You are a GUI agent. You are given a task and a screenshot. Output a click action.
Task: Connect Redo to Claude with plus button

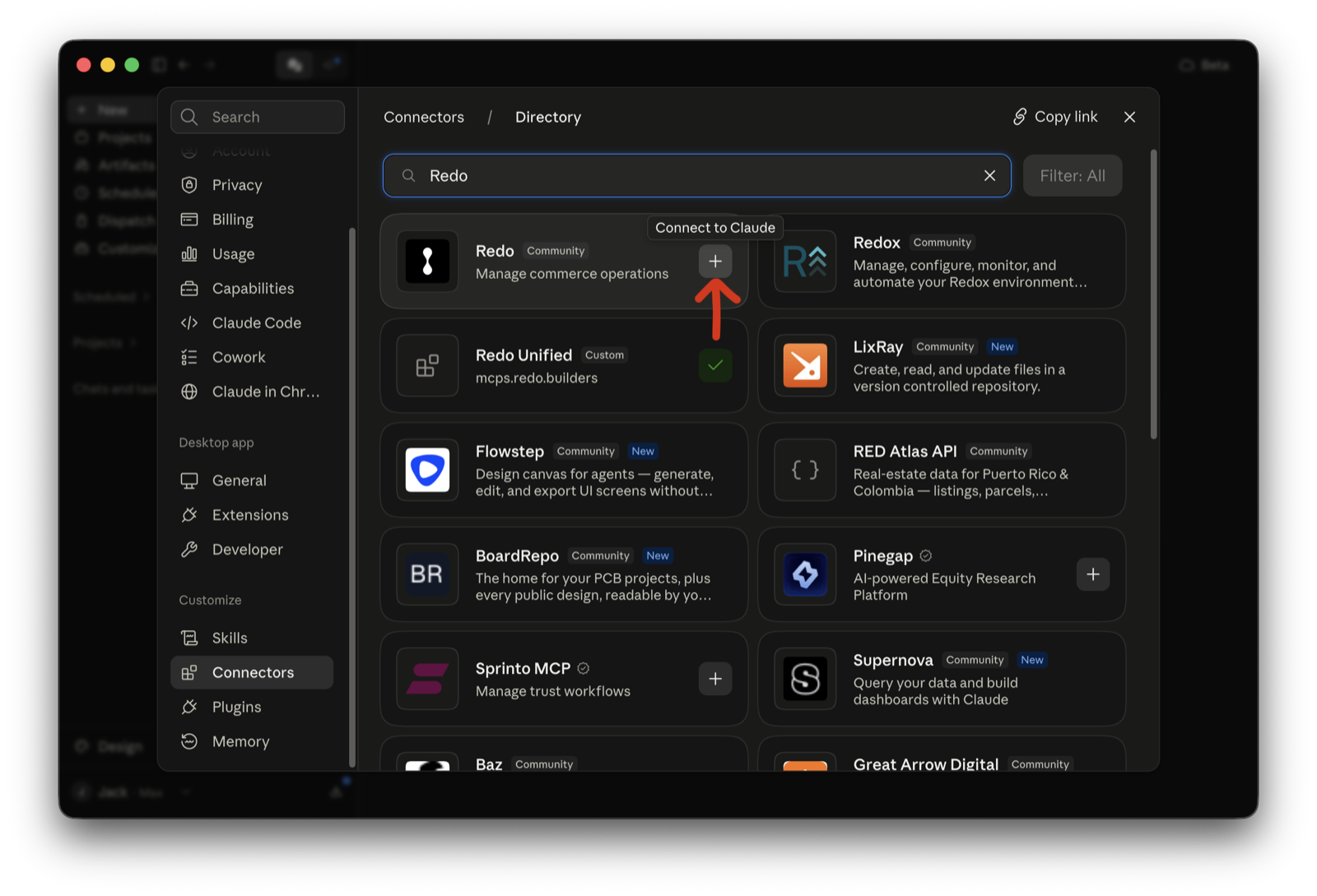pos(715,262)
